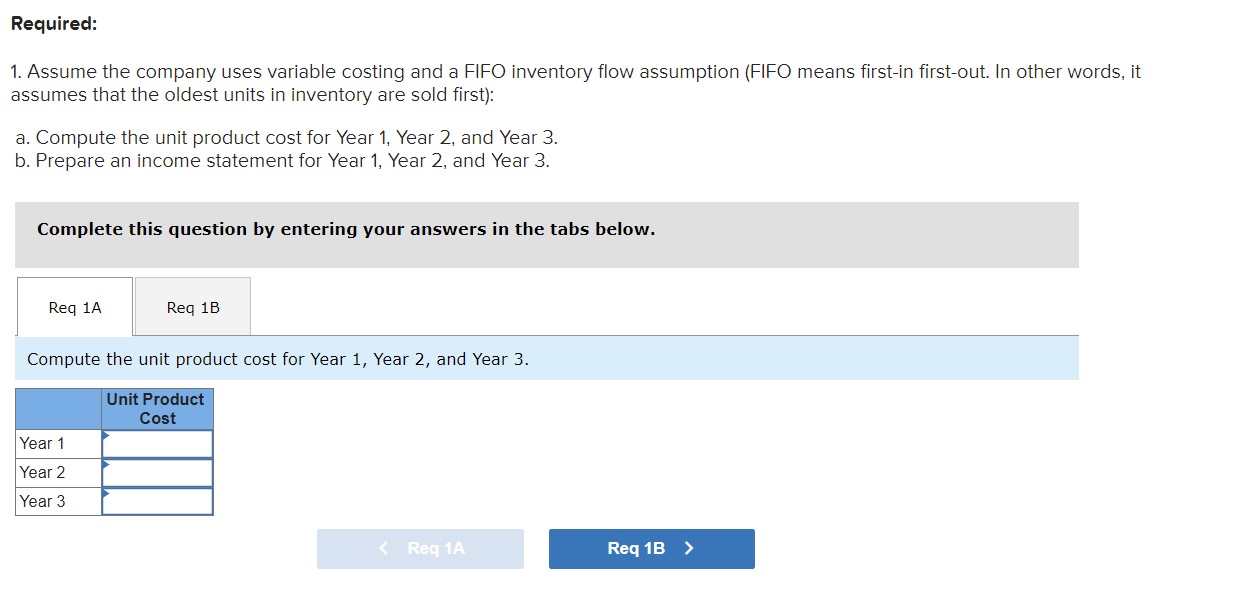Viewport: 1243px width, 615px height.
Task: Select the Year 3 row label
Action: pyautogui.click(x=40, y=500)
